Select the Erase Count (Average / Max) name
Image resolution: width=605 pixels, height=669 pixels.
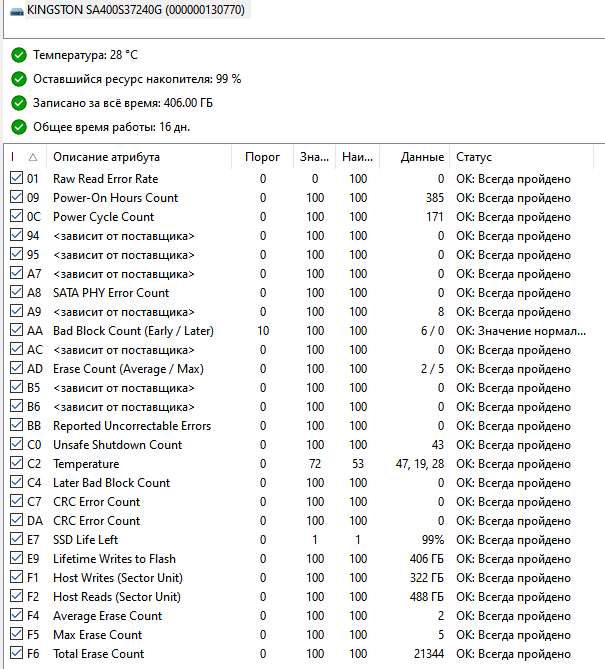(128, 369)
